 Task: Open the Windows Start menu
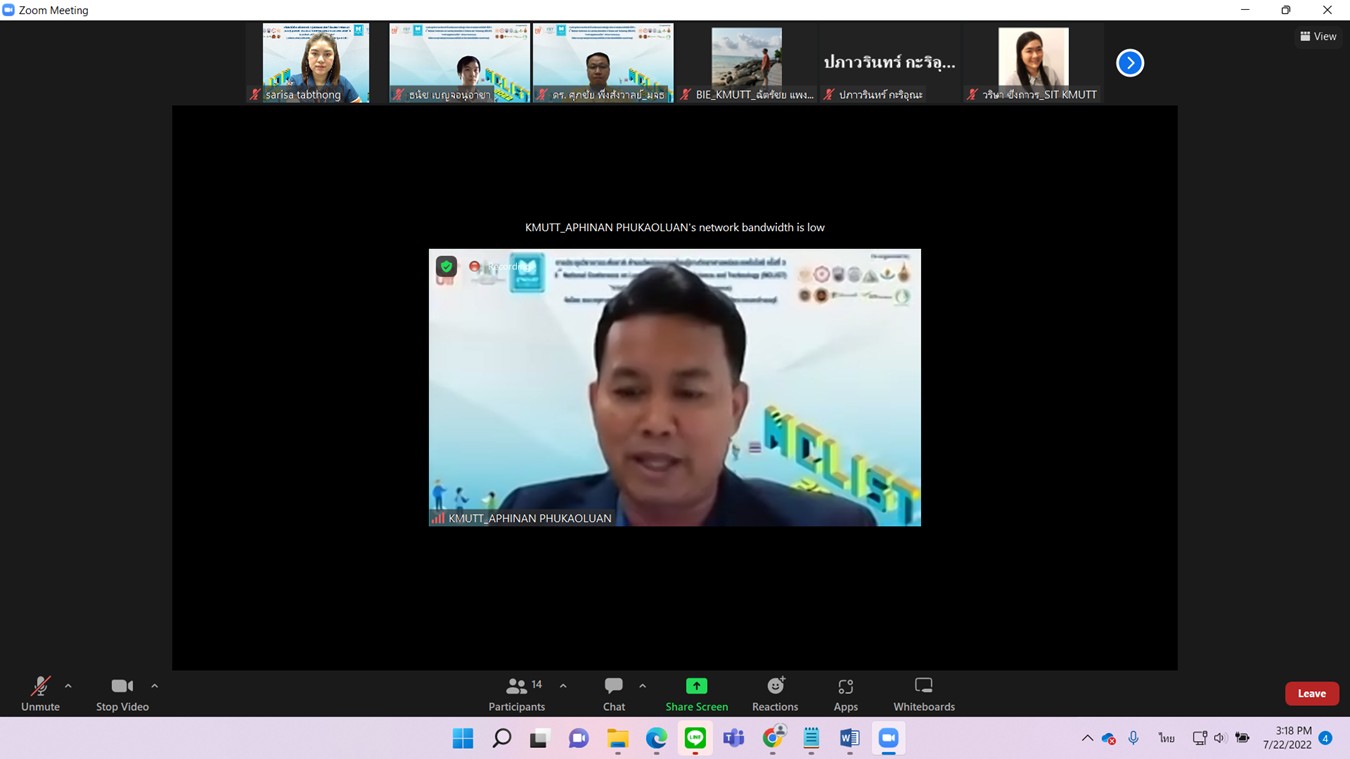click(463, 738)
